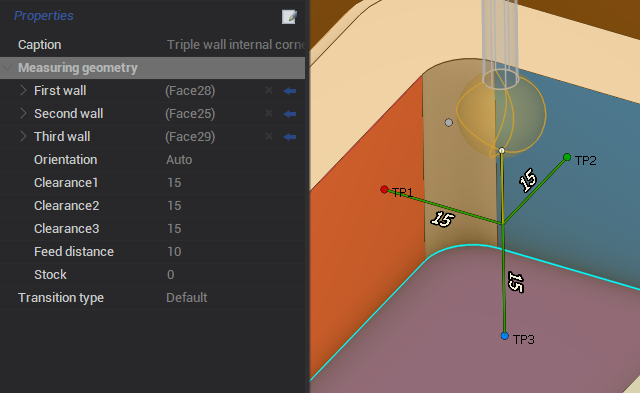Pick First wall face using arrow icon

pos(290,91)
